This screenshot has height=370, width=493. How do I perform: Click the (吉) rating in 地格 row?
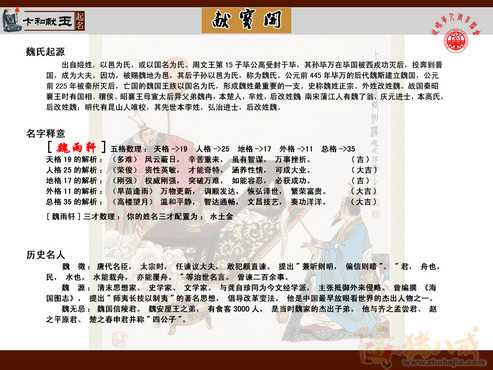(x=360, y=181)
